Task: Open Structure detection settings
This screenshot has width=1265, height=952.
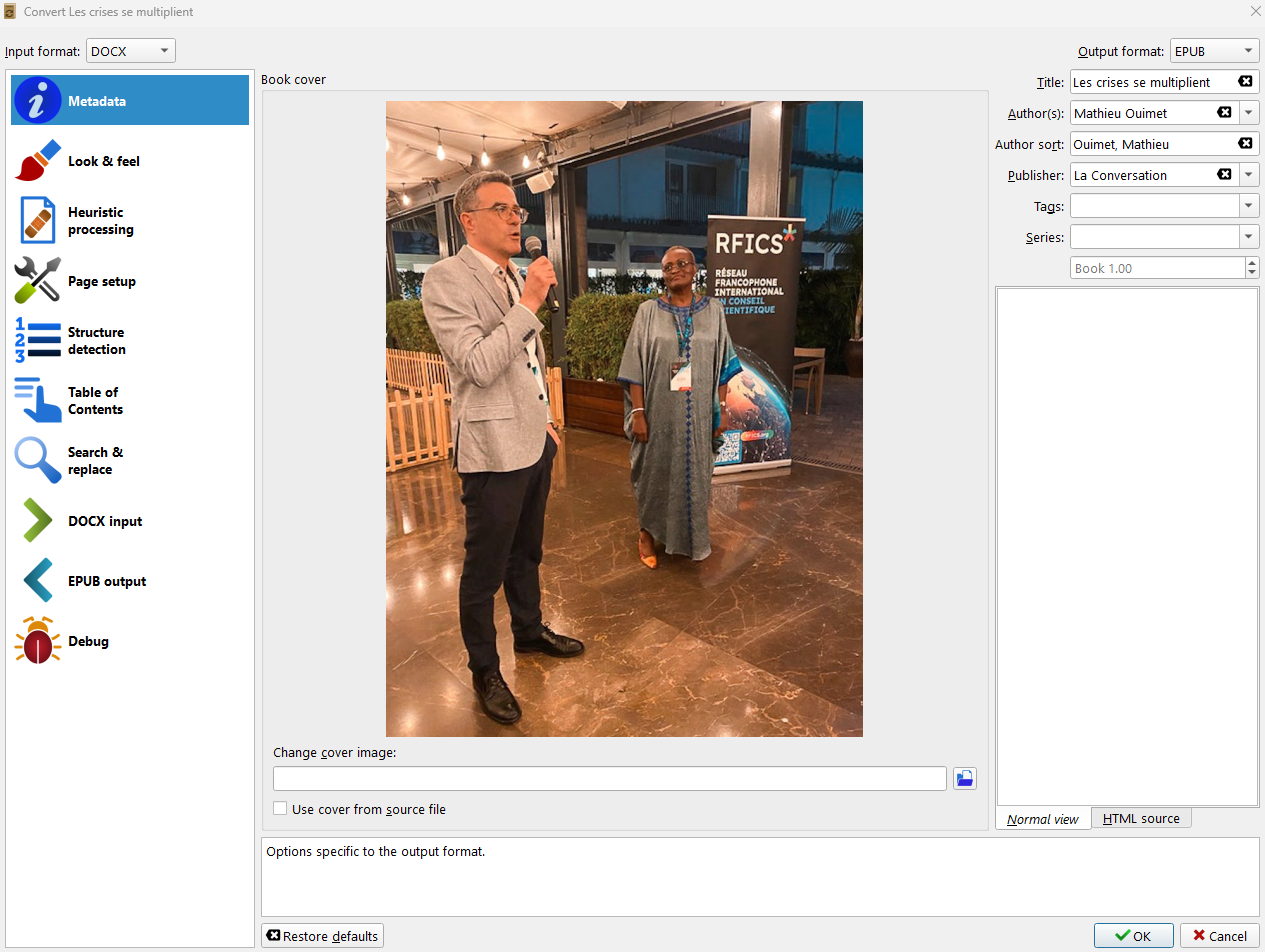Action: click(x=129, y=340)
